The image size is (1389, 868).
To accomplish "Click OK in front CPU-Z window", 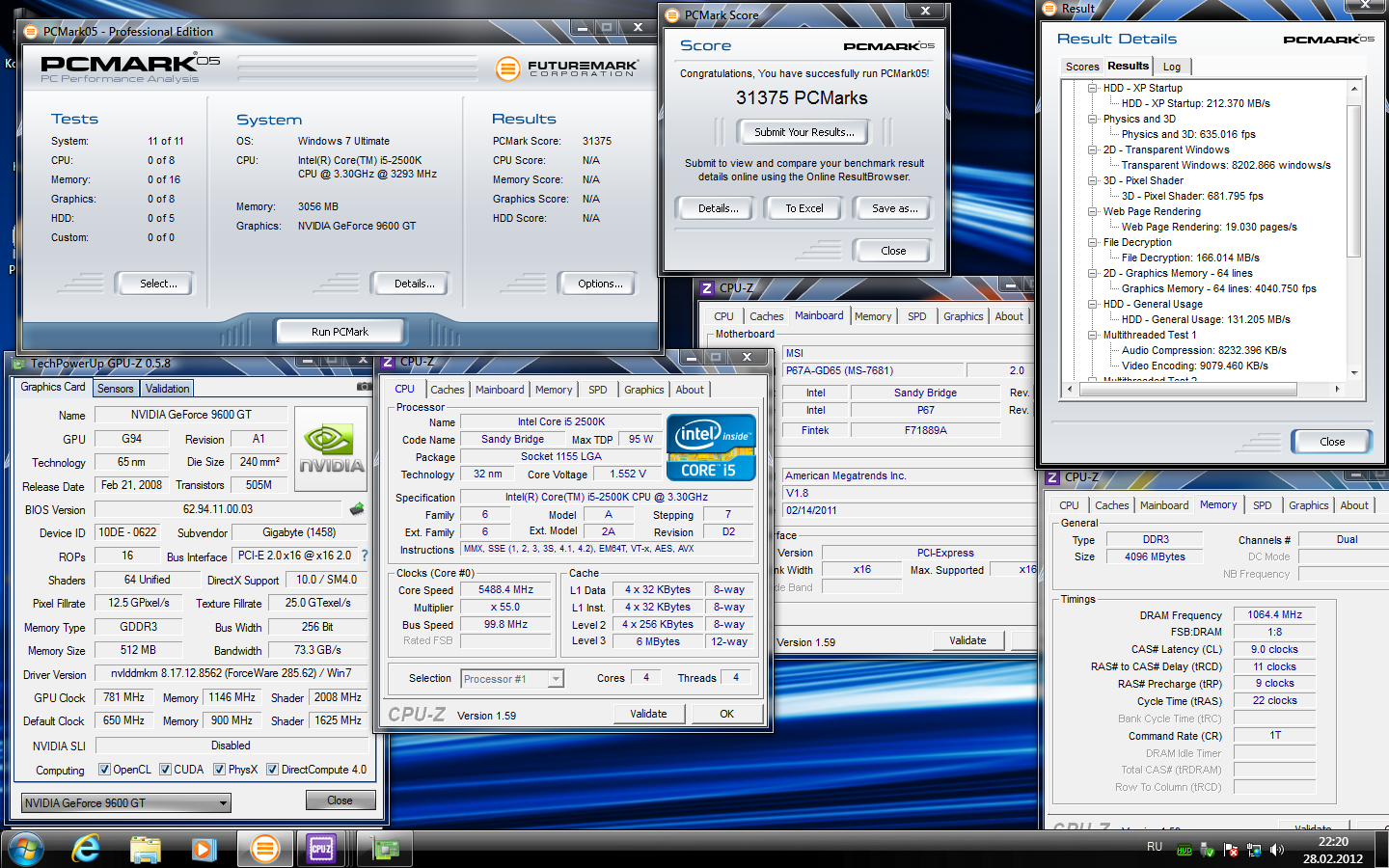I will (726, 714).
